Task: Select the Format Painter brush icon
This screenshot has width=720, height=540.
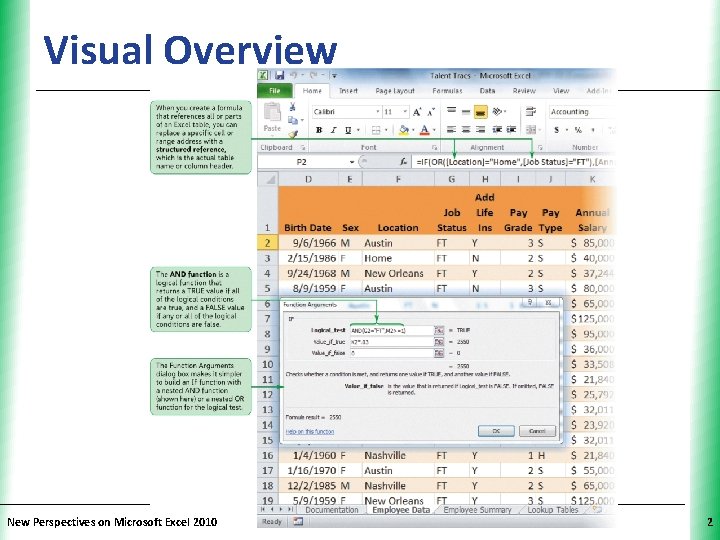Action: point(292,134)
